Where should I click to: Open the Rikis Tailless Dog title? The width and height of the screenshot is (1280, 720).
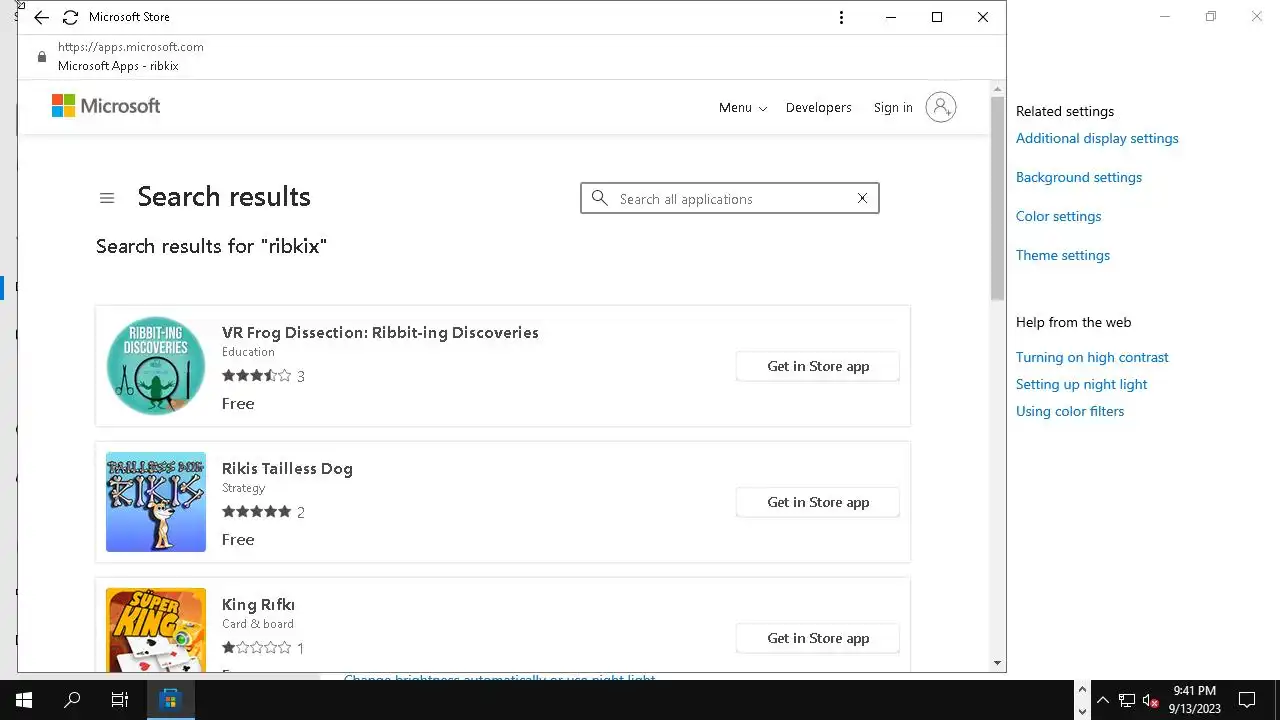click(287, 469)
